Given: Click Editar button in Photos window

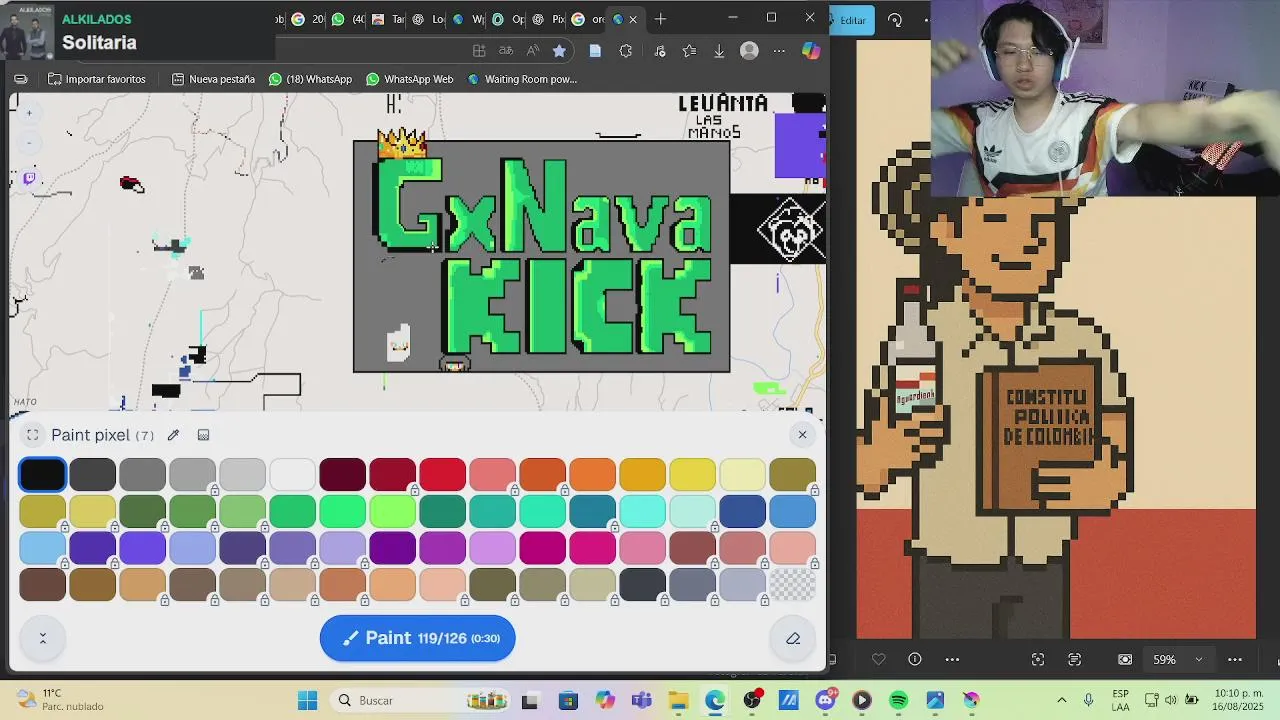Looking at the screenshot, I should 853,20.
